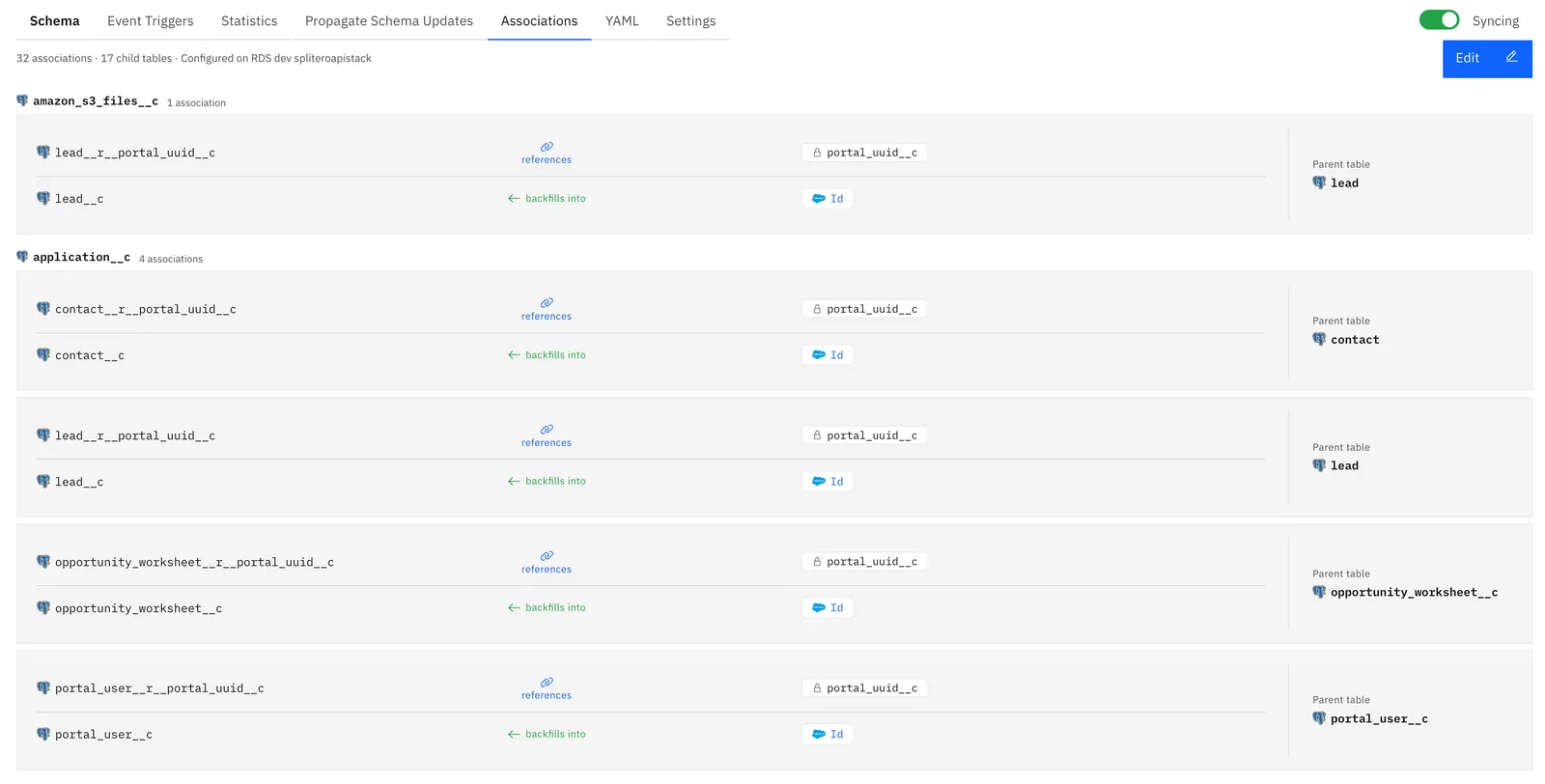Click backfills into arrow in portal_user__c row

(514, 735)
